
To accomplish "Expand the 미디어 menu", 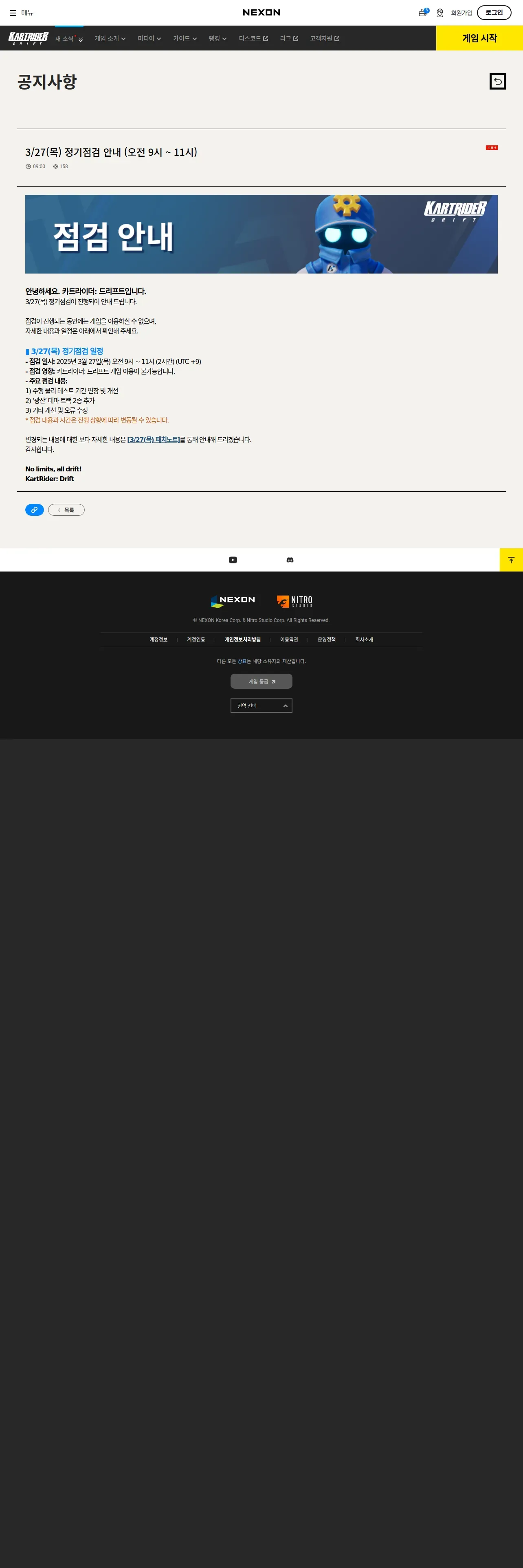I will (149, 38).
